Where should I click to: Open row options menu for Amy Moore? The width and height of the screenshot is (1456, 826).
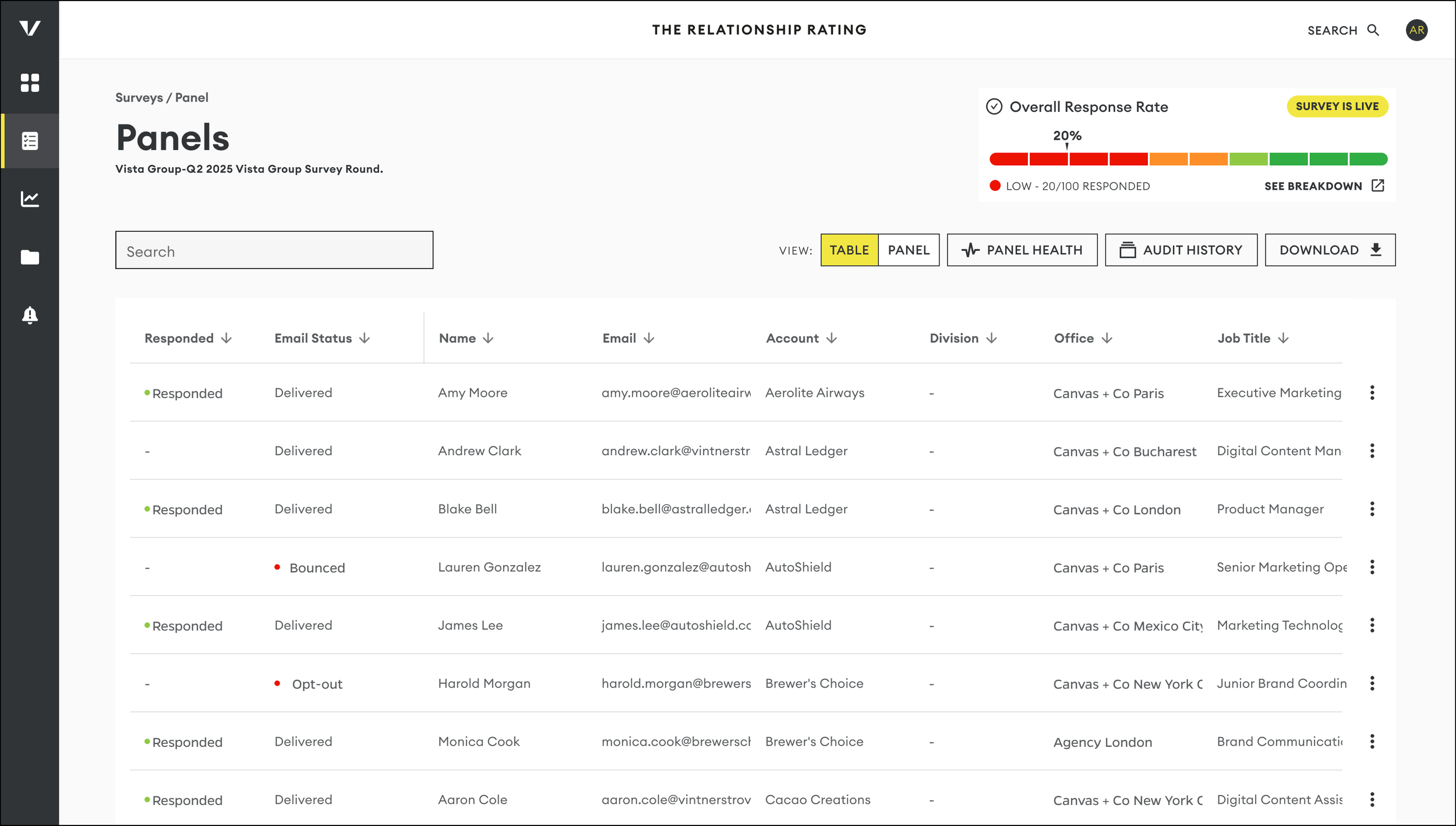(1372, 393)
